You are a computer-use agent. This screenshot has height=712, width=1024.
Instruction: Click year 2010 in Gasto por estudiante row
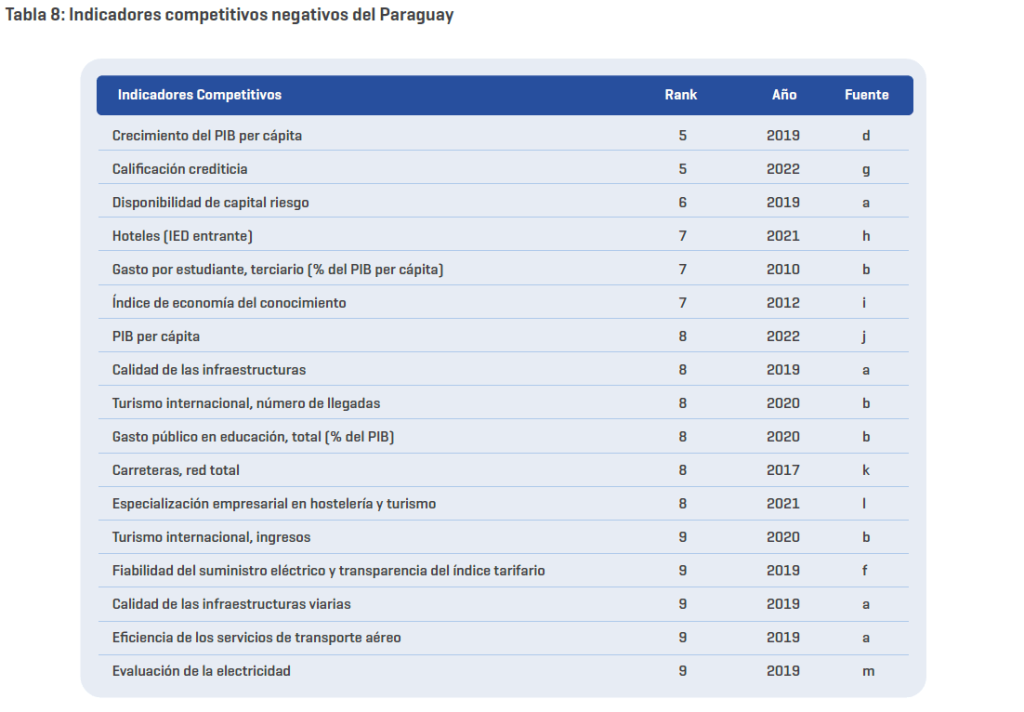(783, 269)
